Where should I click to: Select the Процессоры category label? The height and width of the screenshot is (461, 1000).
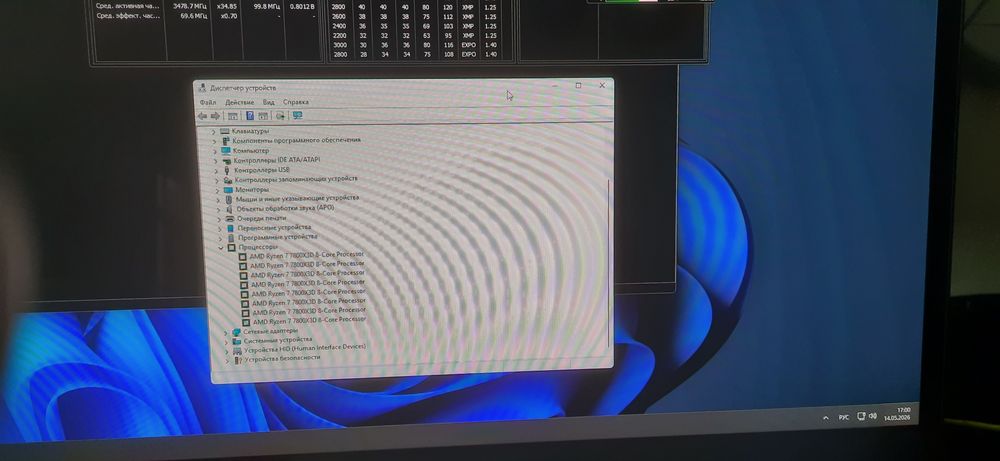[x=258, y=246]
